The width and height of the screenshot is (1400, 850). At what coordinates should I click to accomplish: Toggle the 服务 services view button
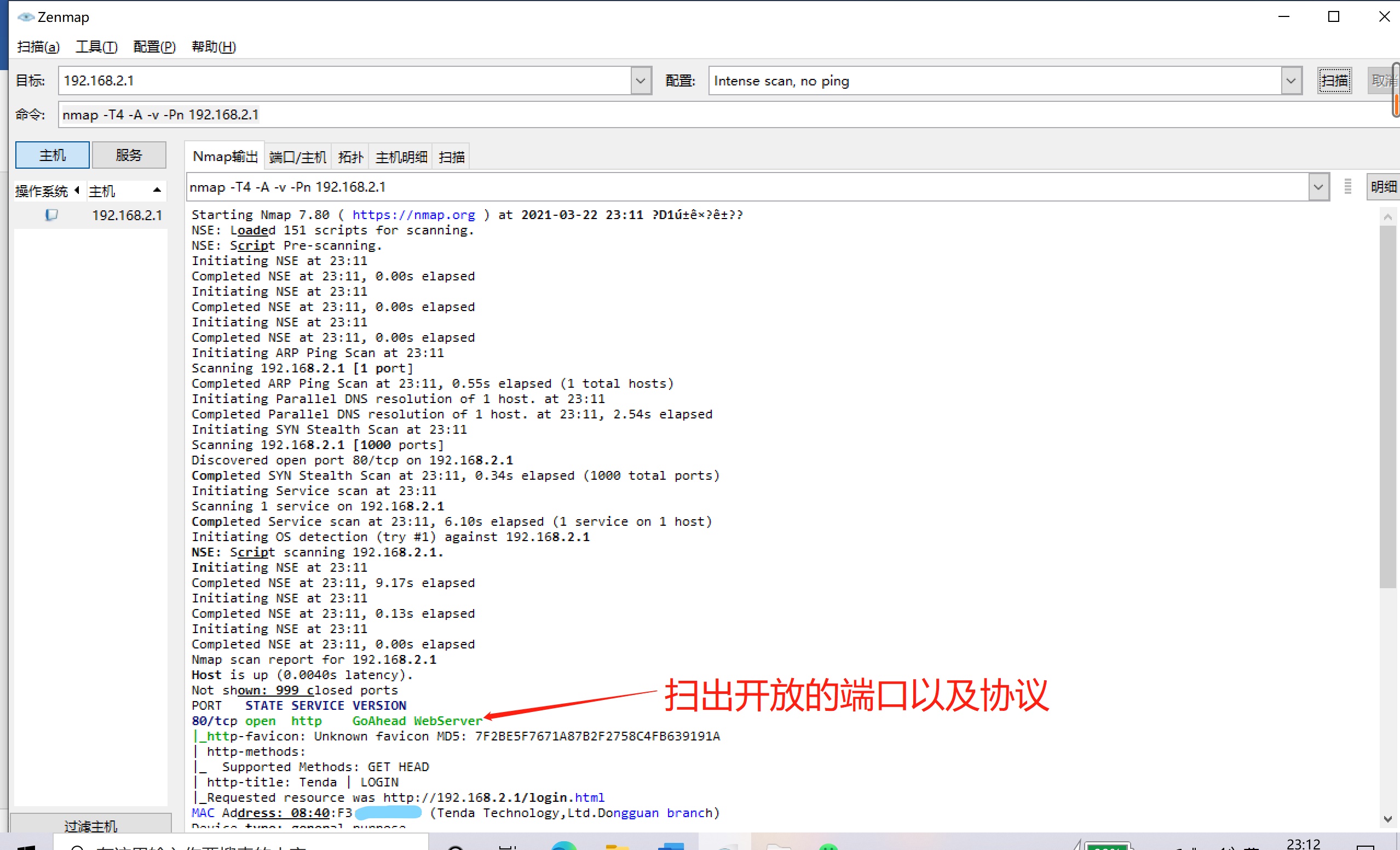pyautogui.click(x=129, y=155)
